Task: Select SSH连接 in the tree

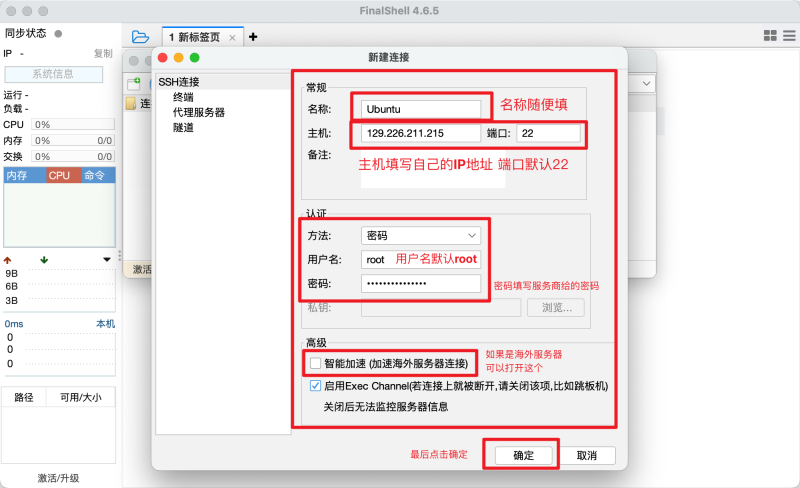Action: [179, 82]
